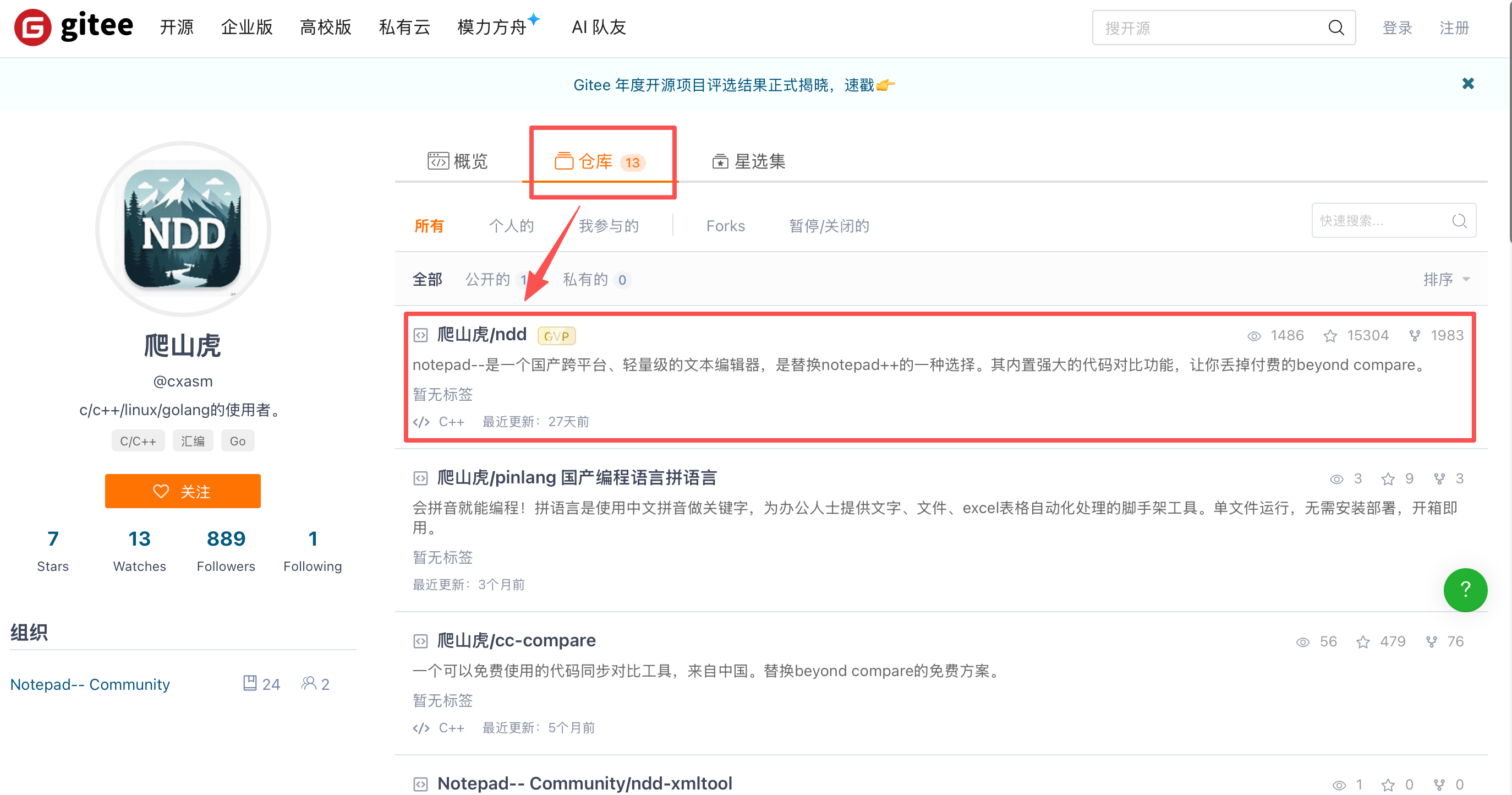Switch to the 概览 overview tab

click(x=458, y=161)
